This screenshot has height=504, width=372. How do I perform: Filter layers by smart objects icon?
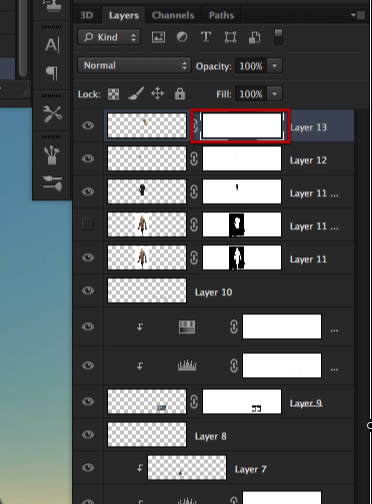coord(254,37)
